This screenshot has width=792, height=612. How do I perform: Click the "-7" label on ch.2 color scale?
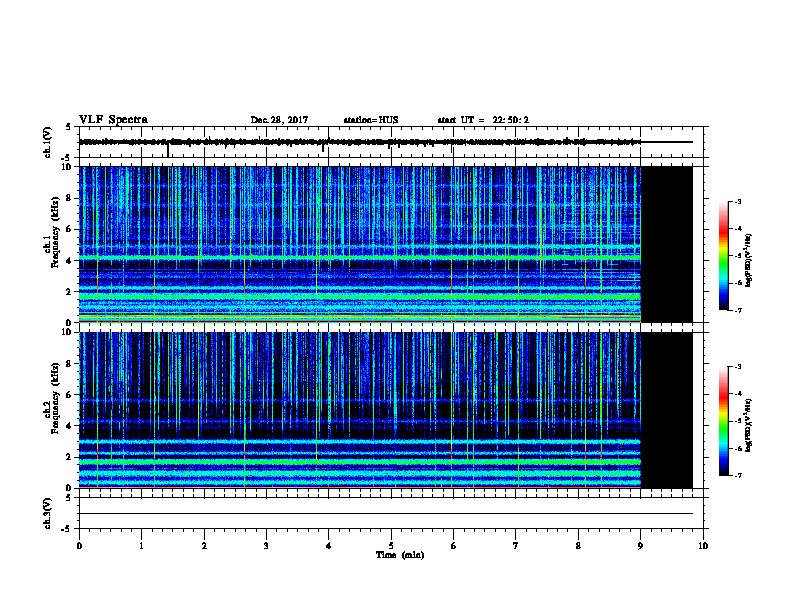[738, 475]
